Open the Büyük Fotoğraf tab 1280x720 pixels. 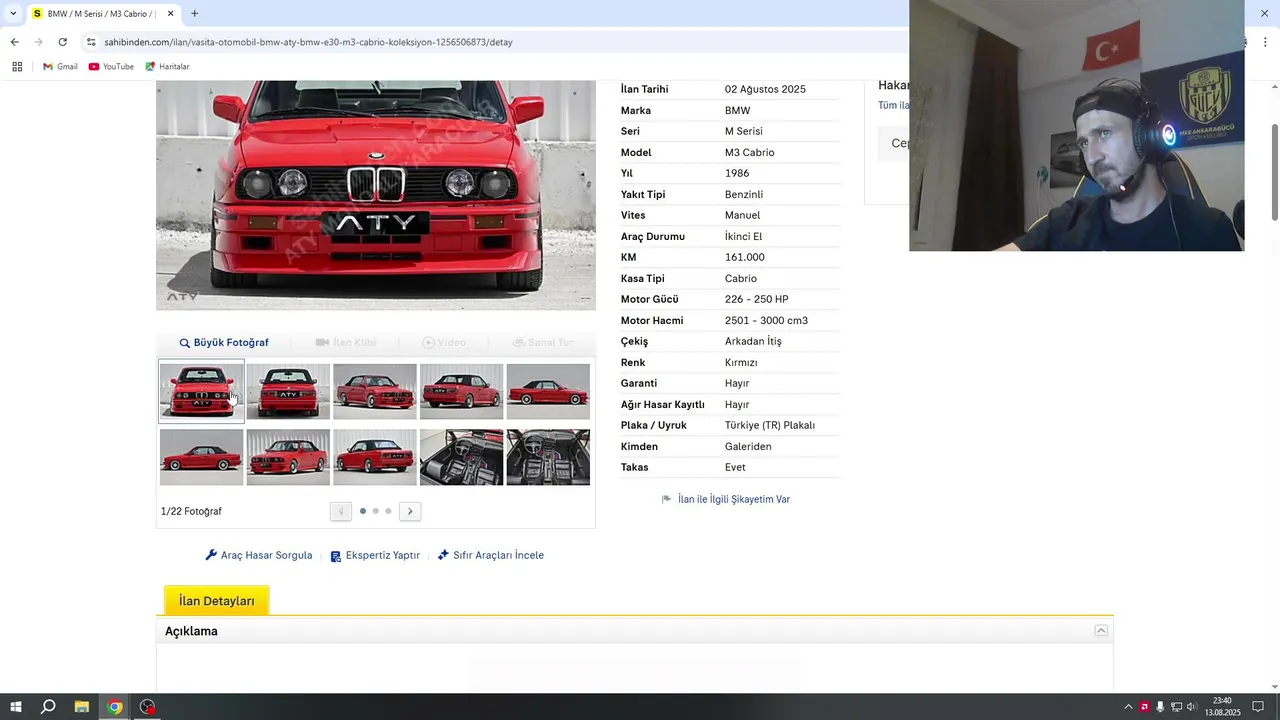(224, 342)
